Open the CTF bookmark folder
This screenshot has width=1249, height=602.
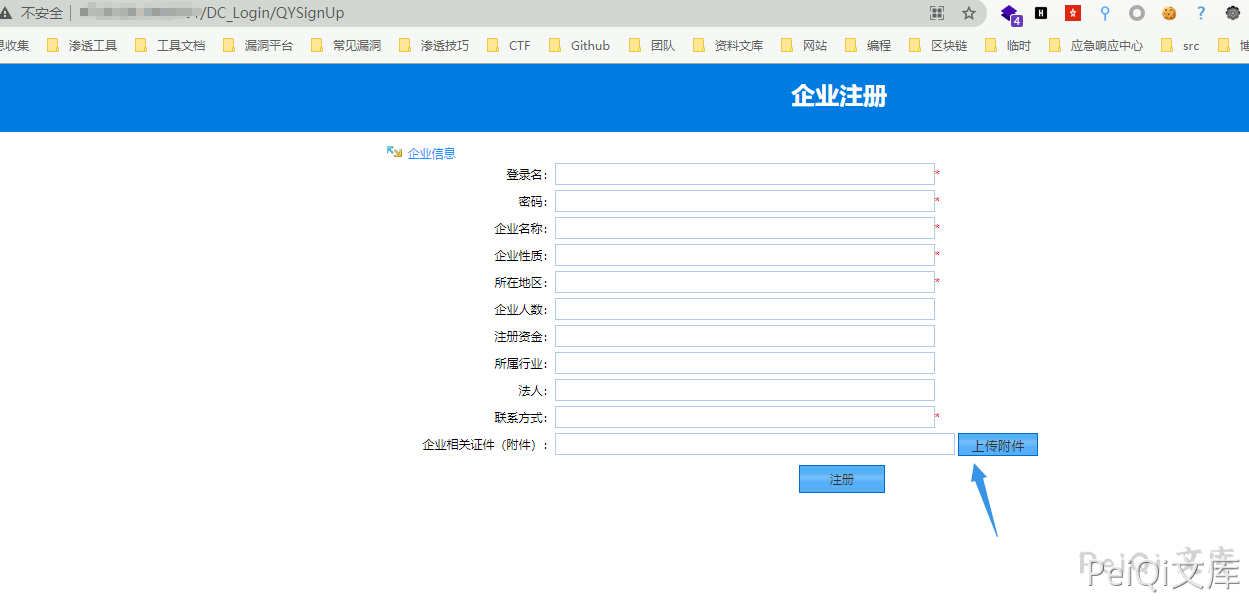click(509, 45)
